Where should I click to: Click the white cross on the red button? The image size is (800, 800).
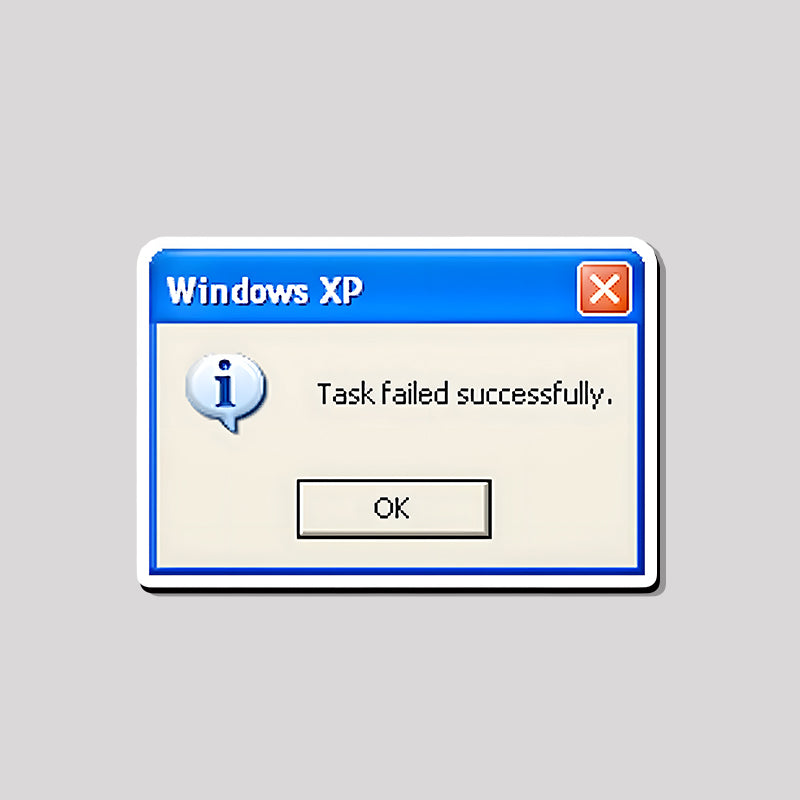(x=605, y=289)
